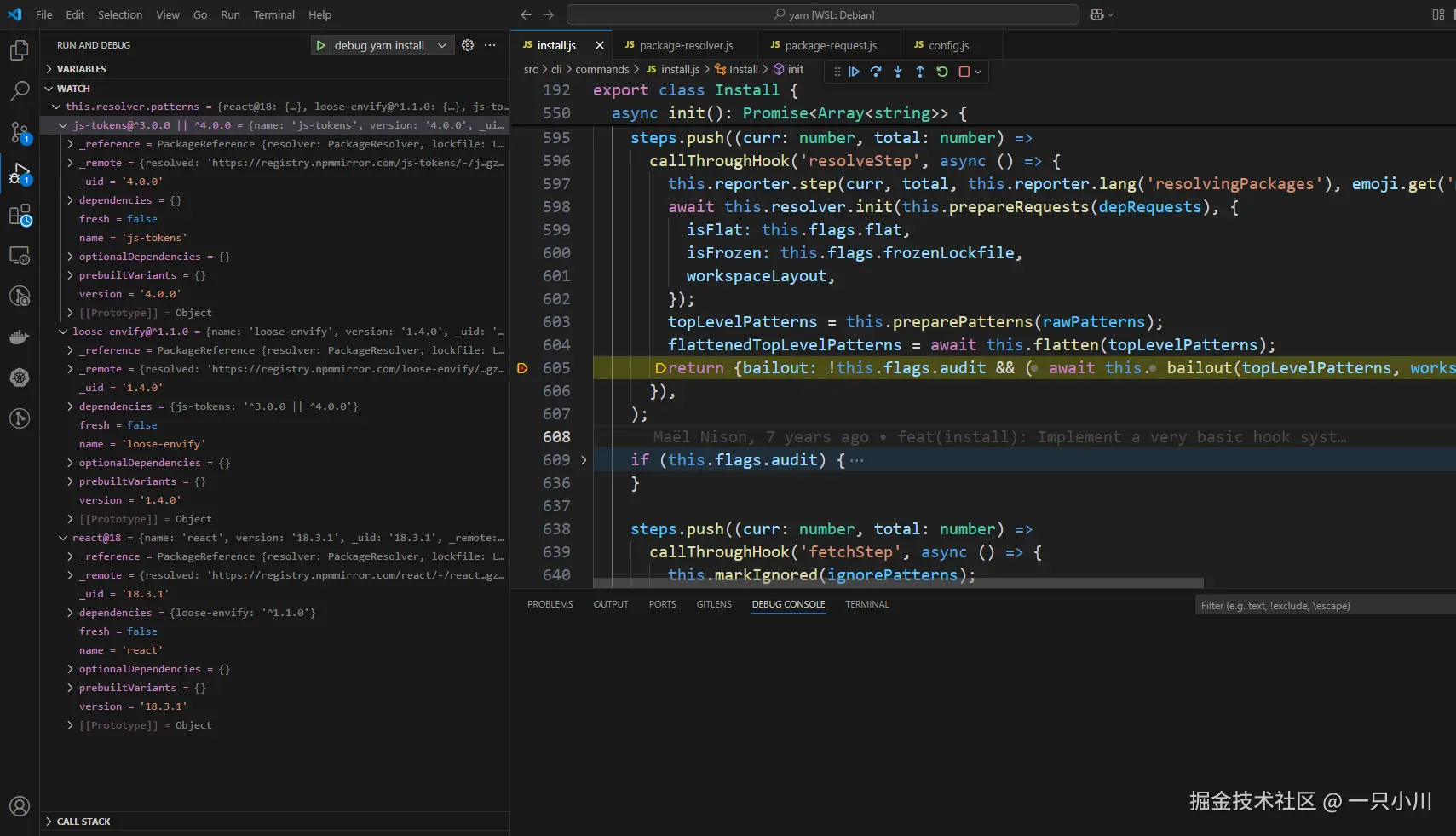Screen dimensions: 1456x836
Task: Start debugging with the green play button
Action: (x=321, y=45)
